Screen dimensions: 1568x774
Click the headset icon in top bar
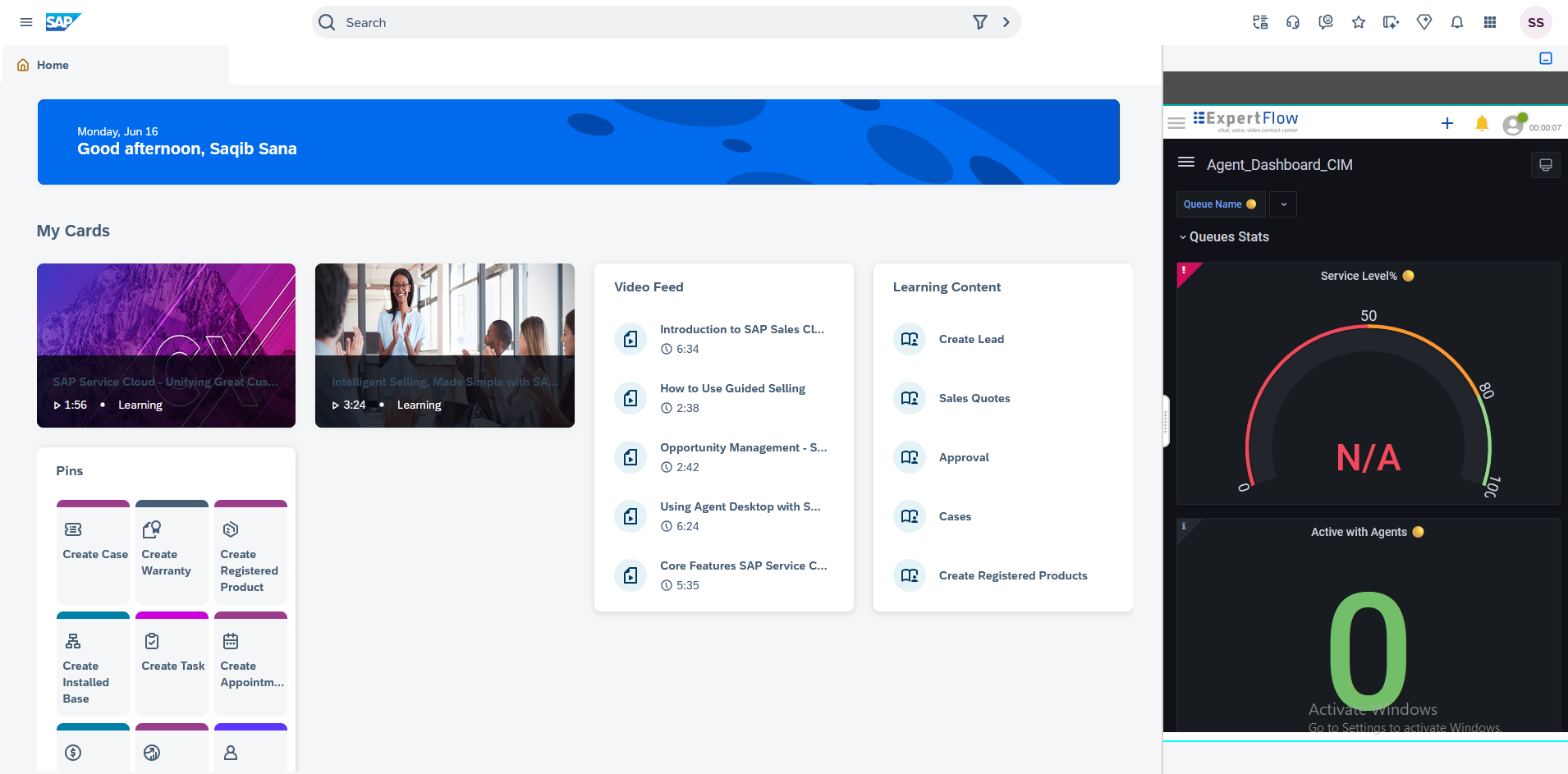[x=1293, y=22]
